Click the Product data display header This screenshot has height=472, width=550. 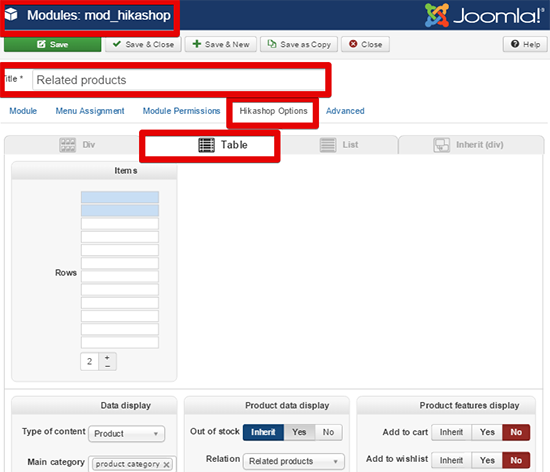[267, 405]
